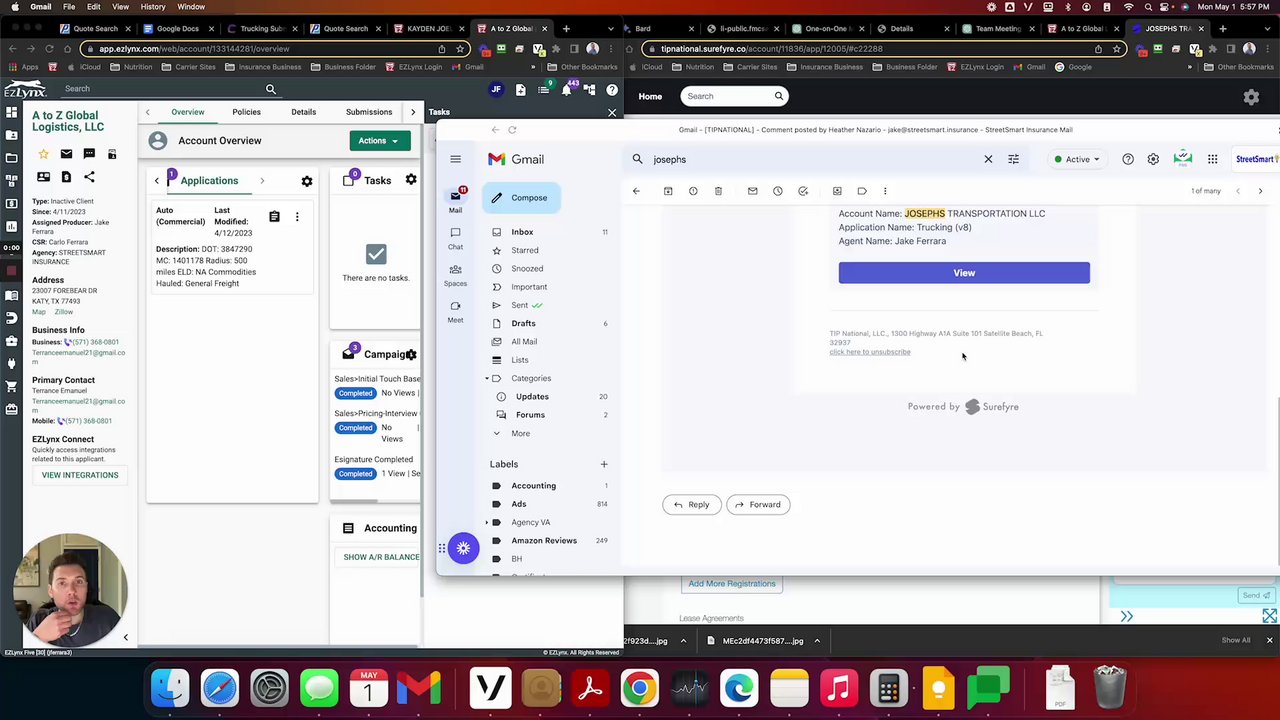Open EZLynx help question icon
Screen dimensions: 1280x720
pyautogui.click(x=612, y=90)
